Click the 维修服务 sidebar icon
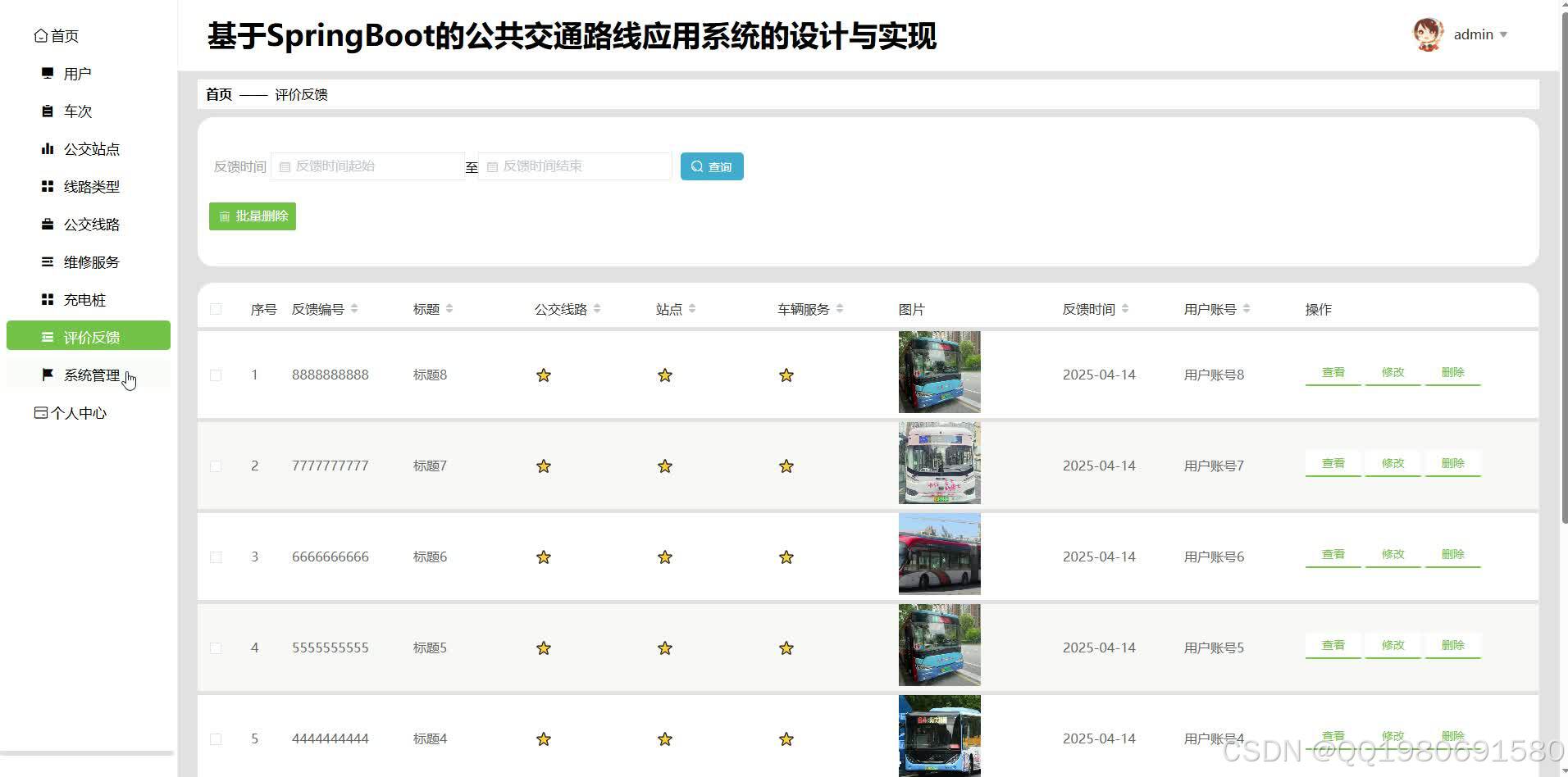Image resolution: width=1568 pixels, height=777 pixels. [47, 261]
